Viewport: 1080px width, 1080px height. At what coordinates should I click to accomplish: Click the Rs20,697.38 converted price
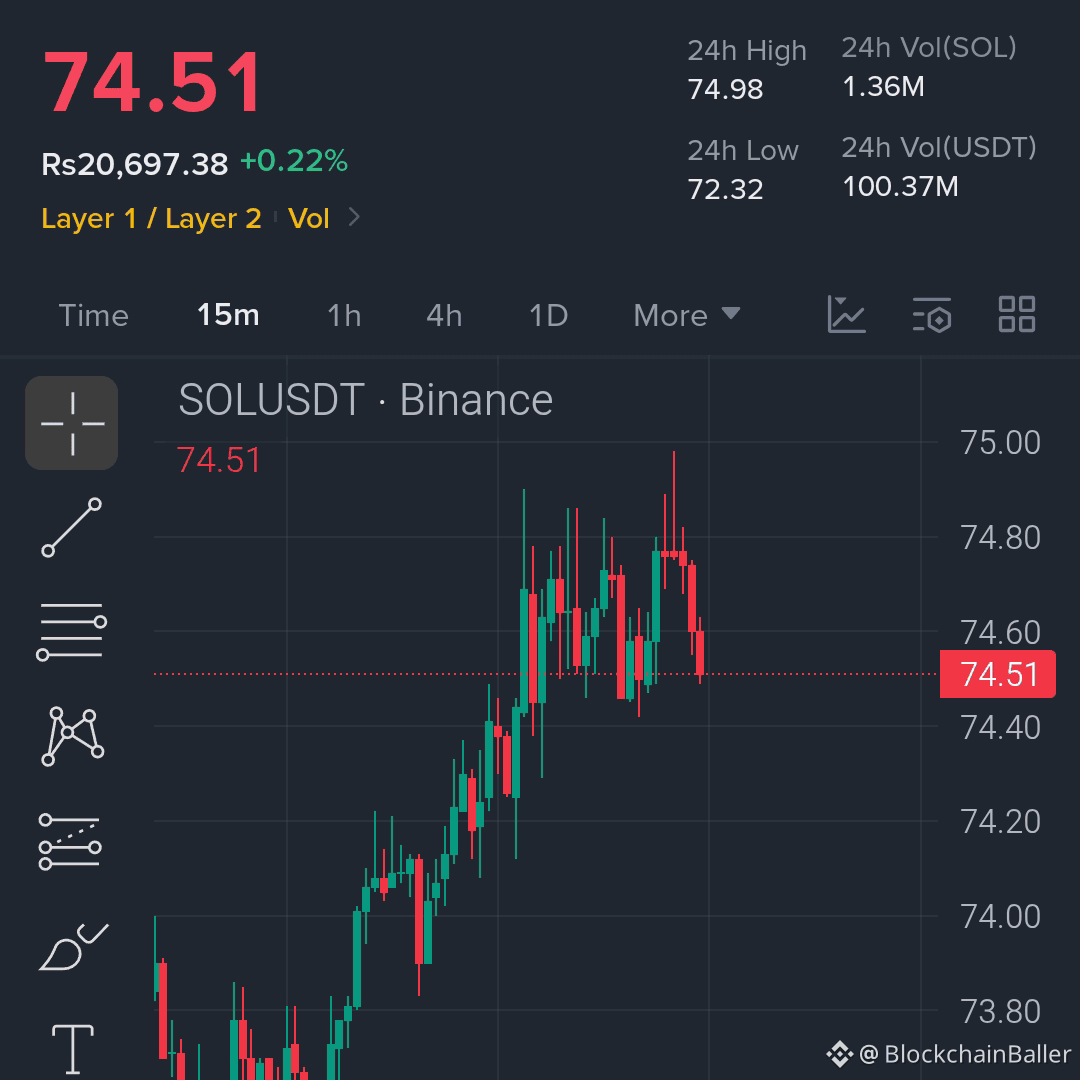point(134,164)
